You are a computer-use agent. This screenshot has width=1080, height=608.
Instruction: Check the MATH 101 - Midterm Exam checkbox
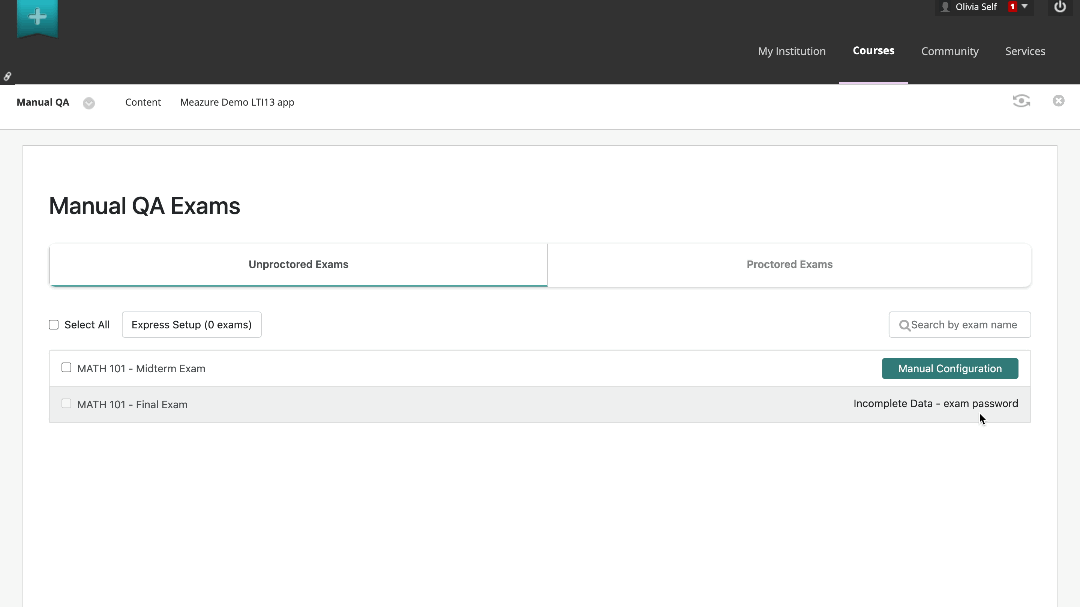66,367
